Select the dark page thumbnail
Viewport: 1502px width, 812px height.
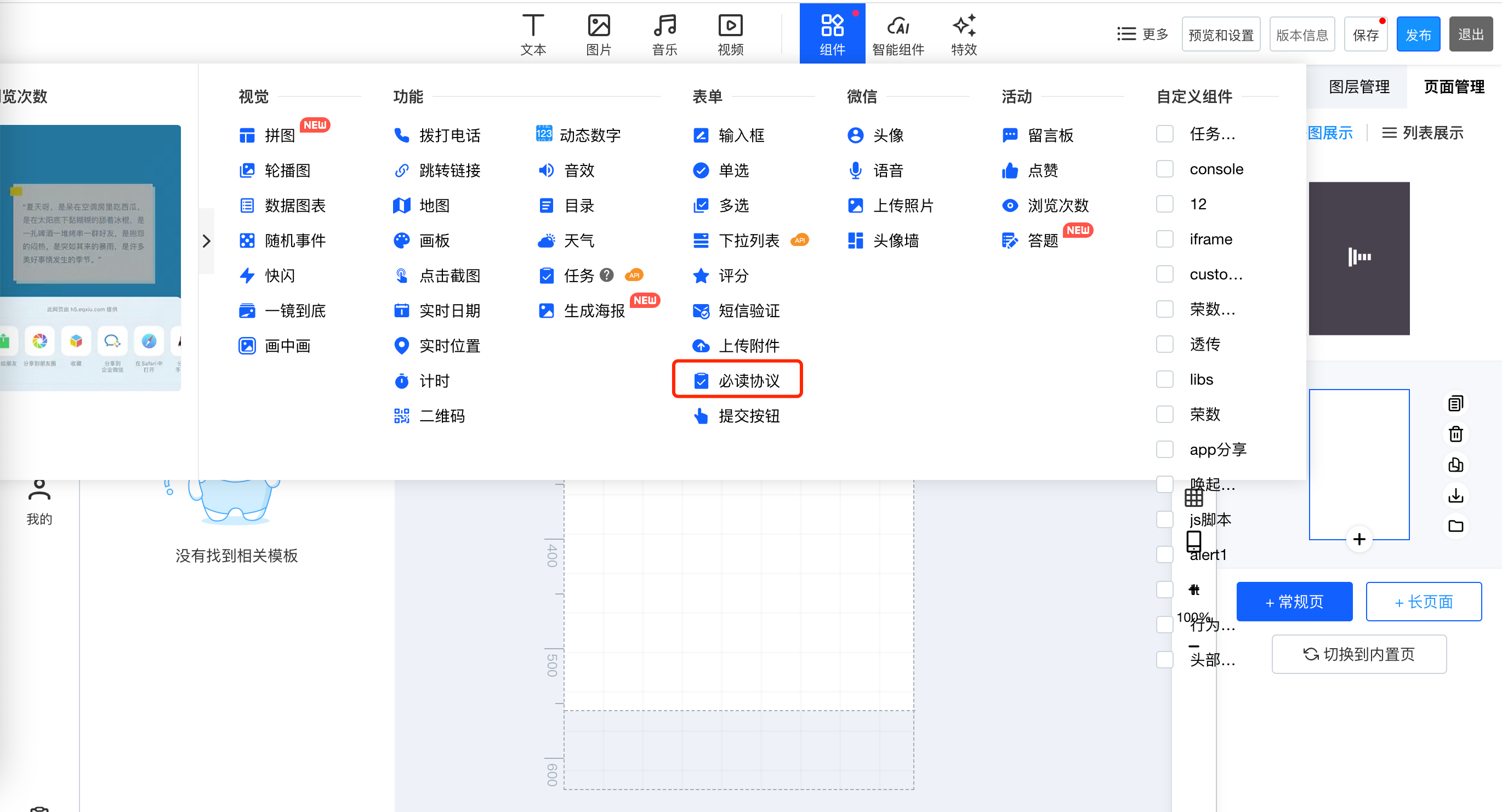(x=1358, y=258)
